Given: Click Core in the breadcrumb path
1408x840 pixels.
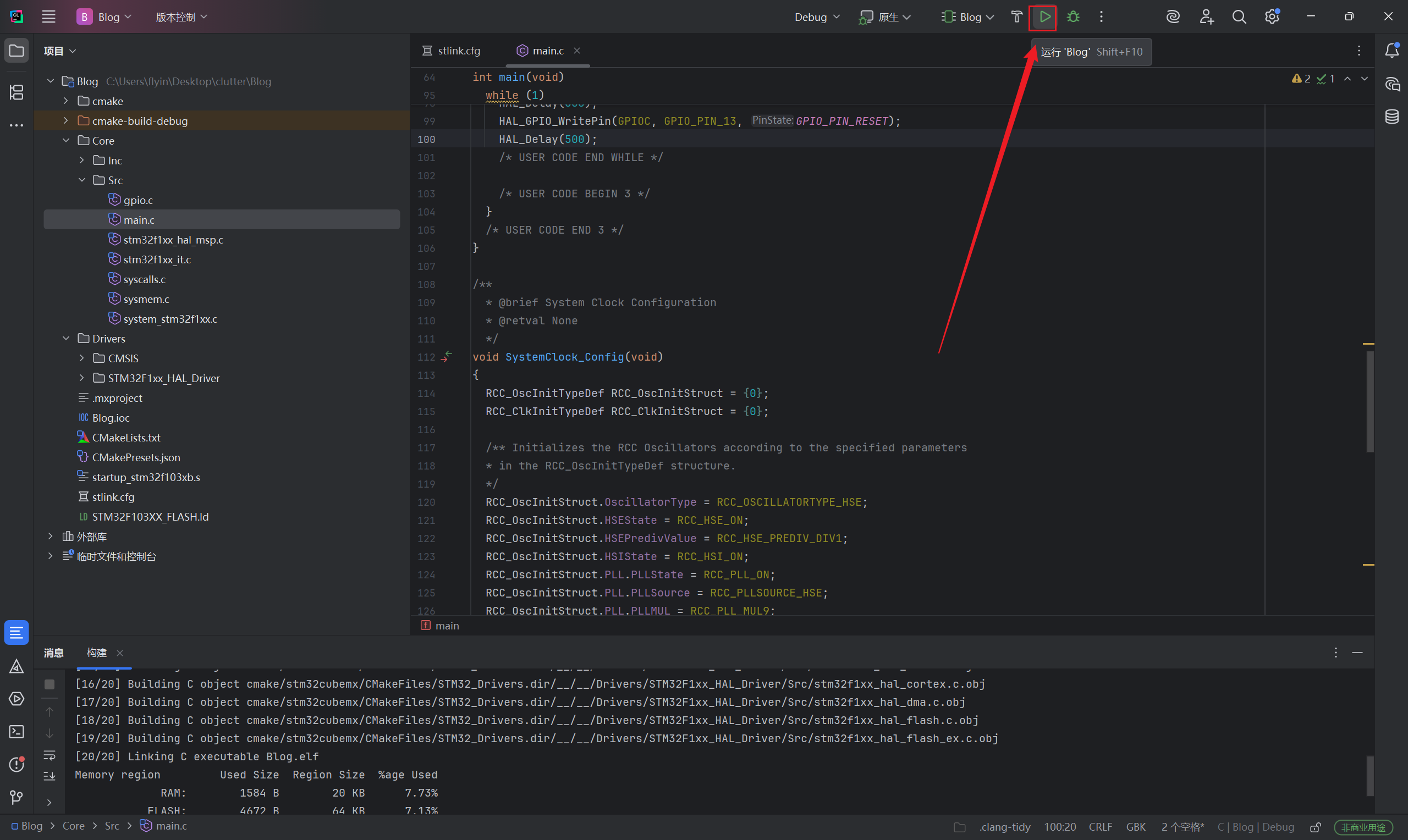Looking at the screenshot, I should click(73, 826).
